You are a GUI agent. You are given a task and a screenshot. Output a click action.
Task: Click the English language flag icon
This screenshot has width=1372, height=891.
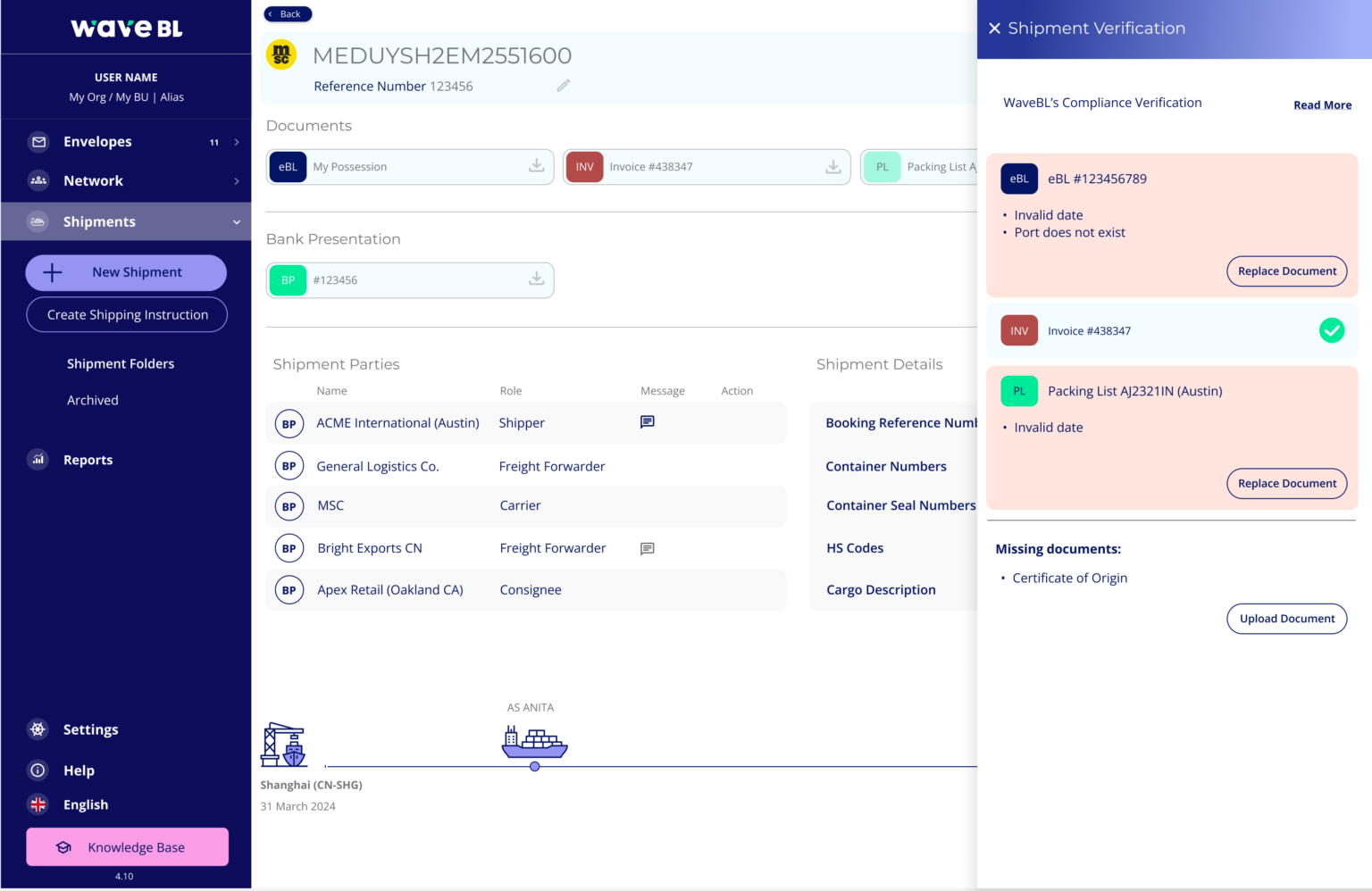(38, 804)
